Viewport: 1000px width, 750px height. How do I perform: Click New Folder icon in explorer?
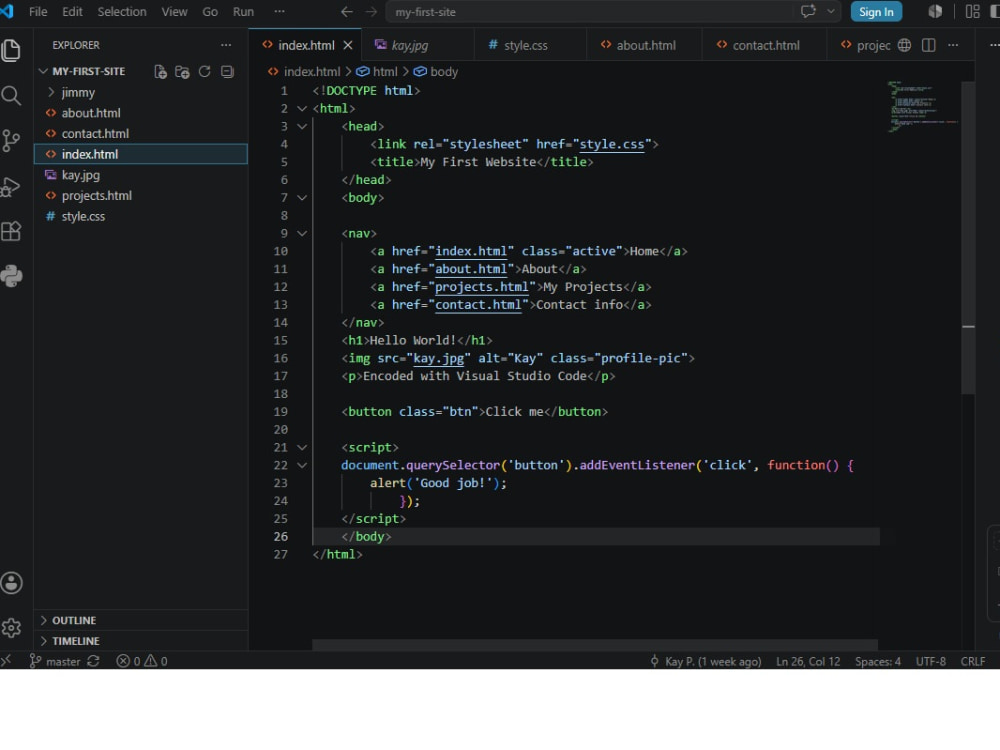point(182,71)
